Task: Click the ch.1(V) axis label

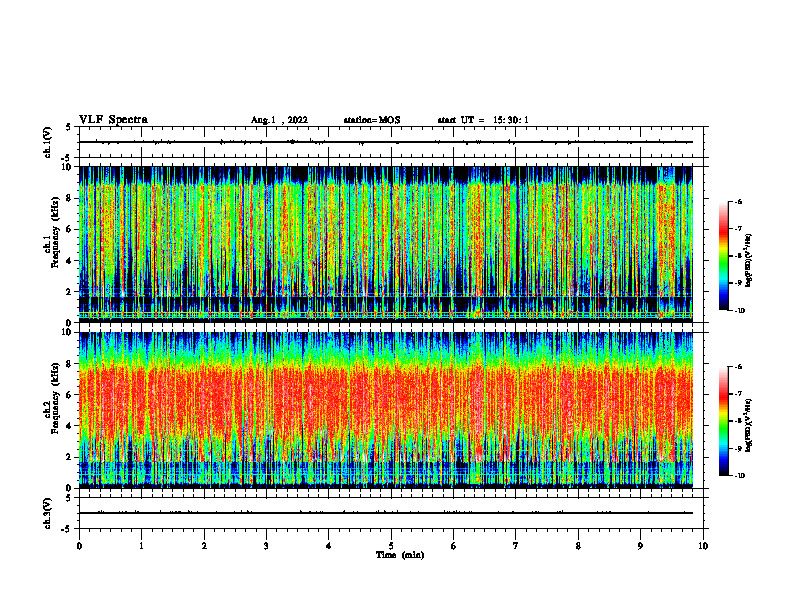Action: click(47, 142)
